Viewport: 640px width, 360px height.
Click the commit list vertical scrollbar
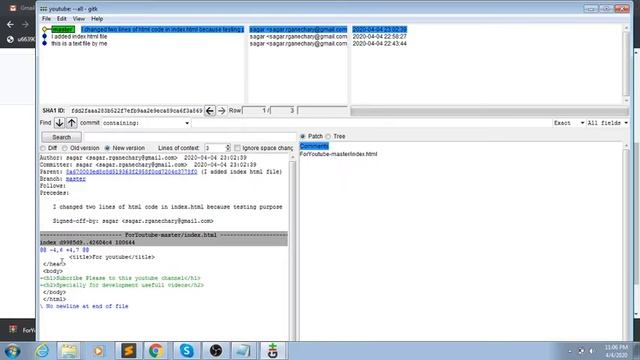[x=627, y=64]
